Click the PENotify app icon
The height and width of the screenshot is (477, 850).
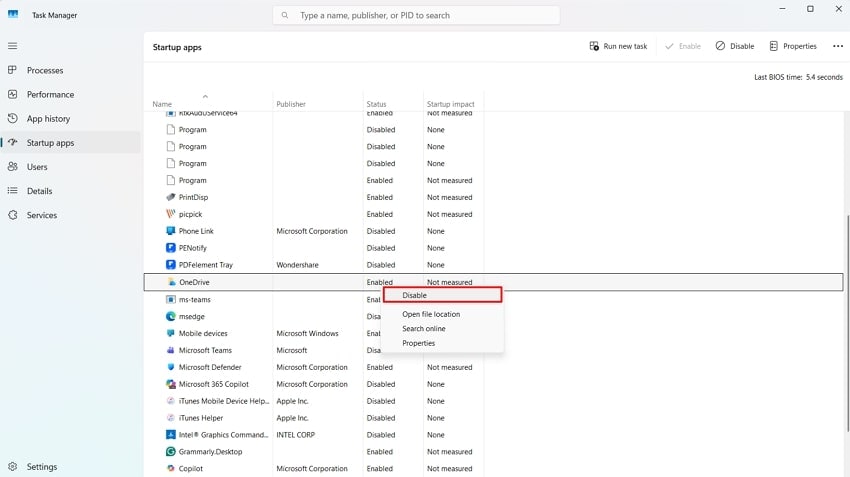tap(171, 248)
